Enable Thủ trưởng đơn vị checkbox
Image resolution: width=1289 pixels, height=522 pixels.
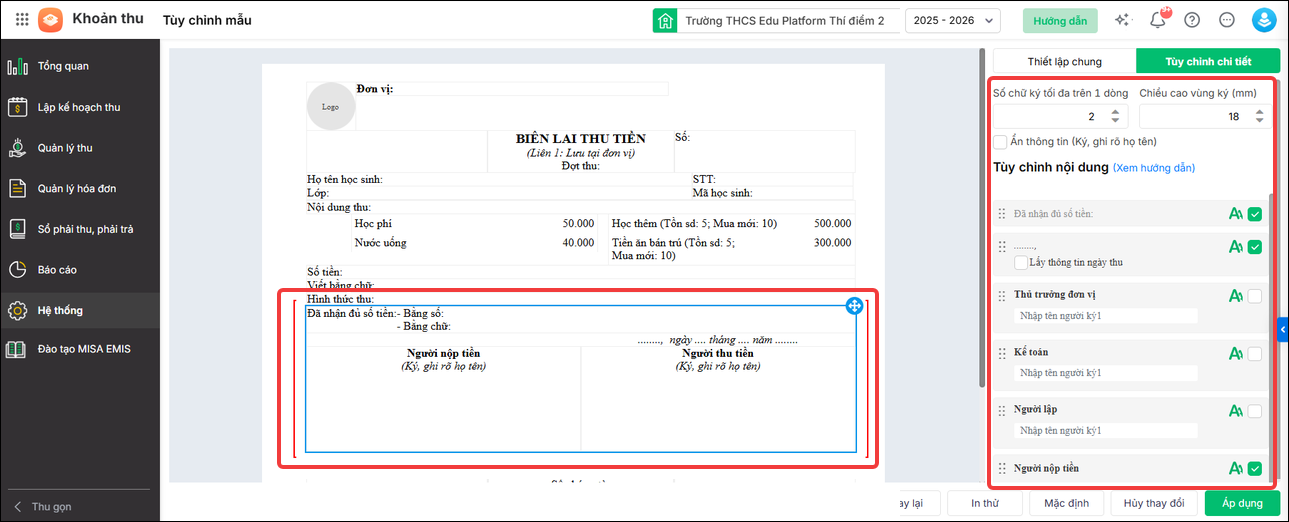coord(1255,296)
